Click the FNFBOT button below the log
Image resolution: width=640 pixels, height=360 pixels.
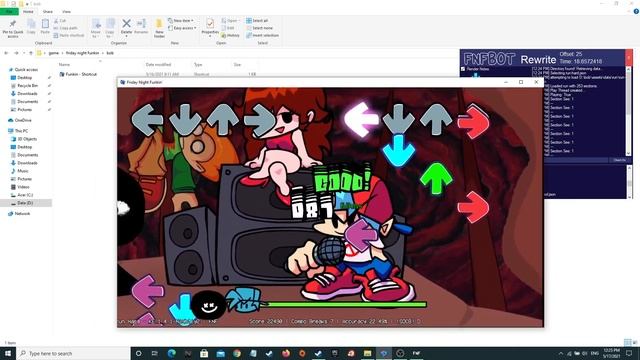(x=619, y=160)
